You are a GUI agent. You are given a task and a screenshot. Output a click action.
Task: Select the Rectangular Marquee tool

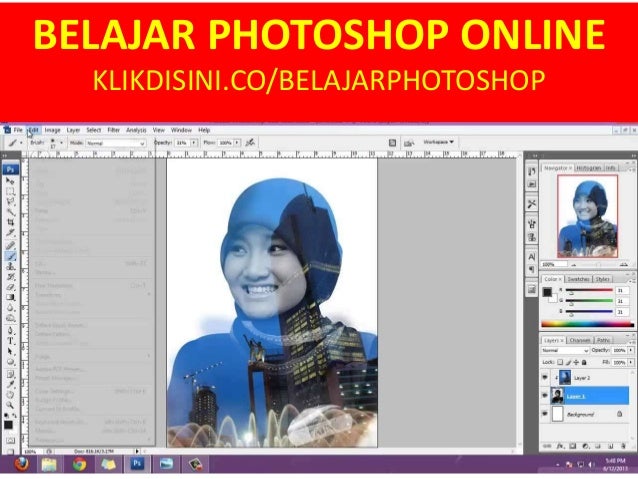click(11, 191)
